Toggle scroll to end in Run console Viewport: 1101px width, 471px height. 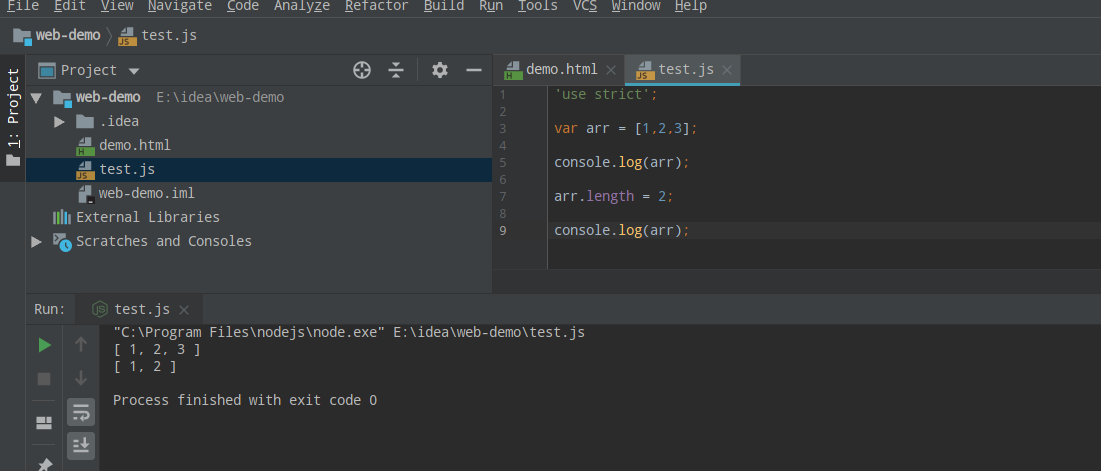(x=81, y=446)
